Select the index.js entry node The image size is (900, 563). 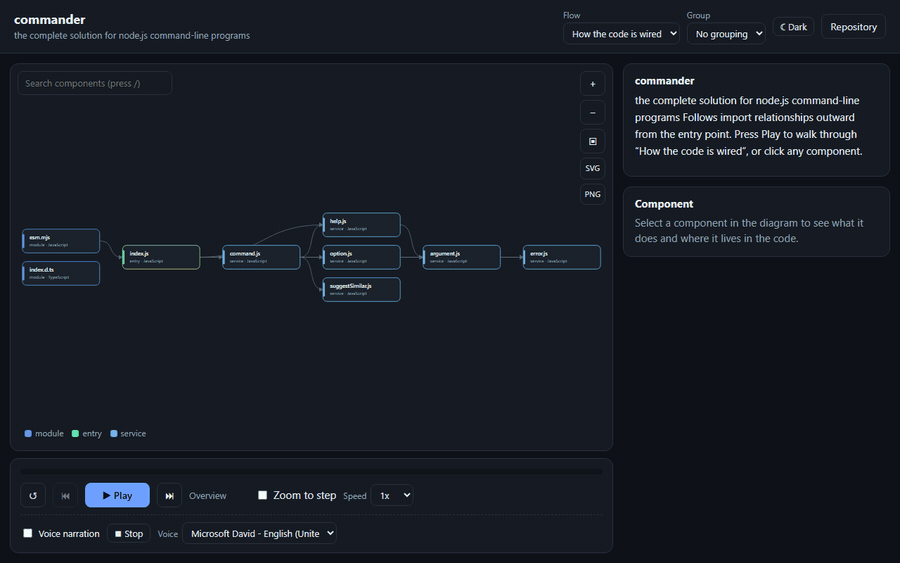(x=161, y=257)
